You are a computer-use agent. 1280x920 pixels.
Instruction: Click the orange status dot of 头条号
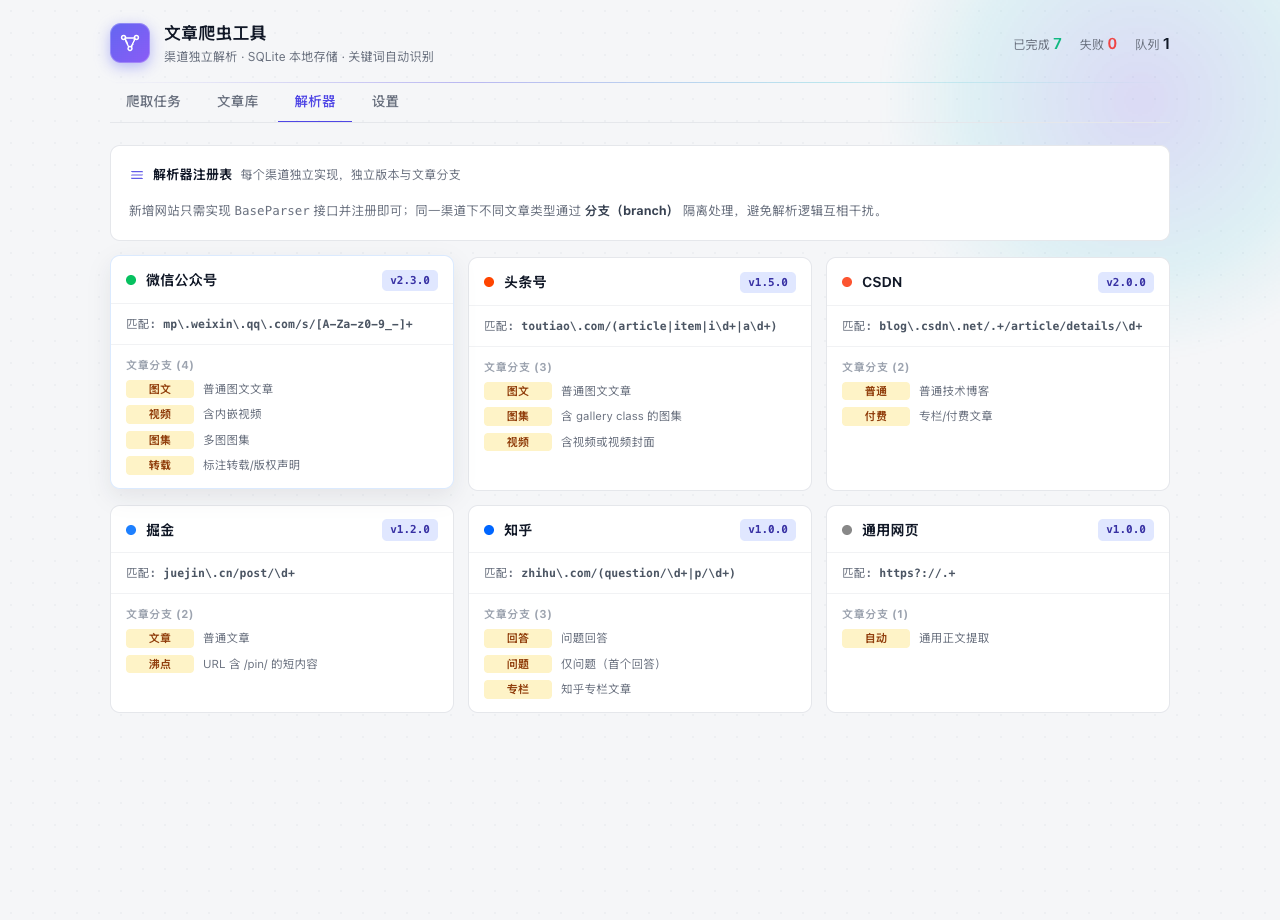coord(489,282)
